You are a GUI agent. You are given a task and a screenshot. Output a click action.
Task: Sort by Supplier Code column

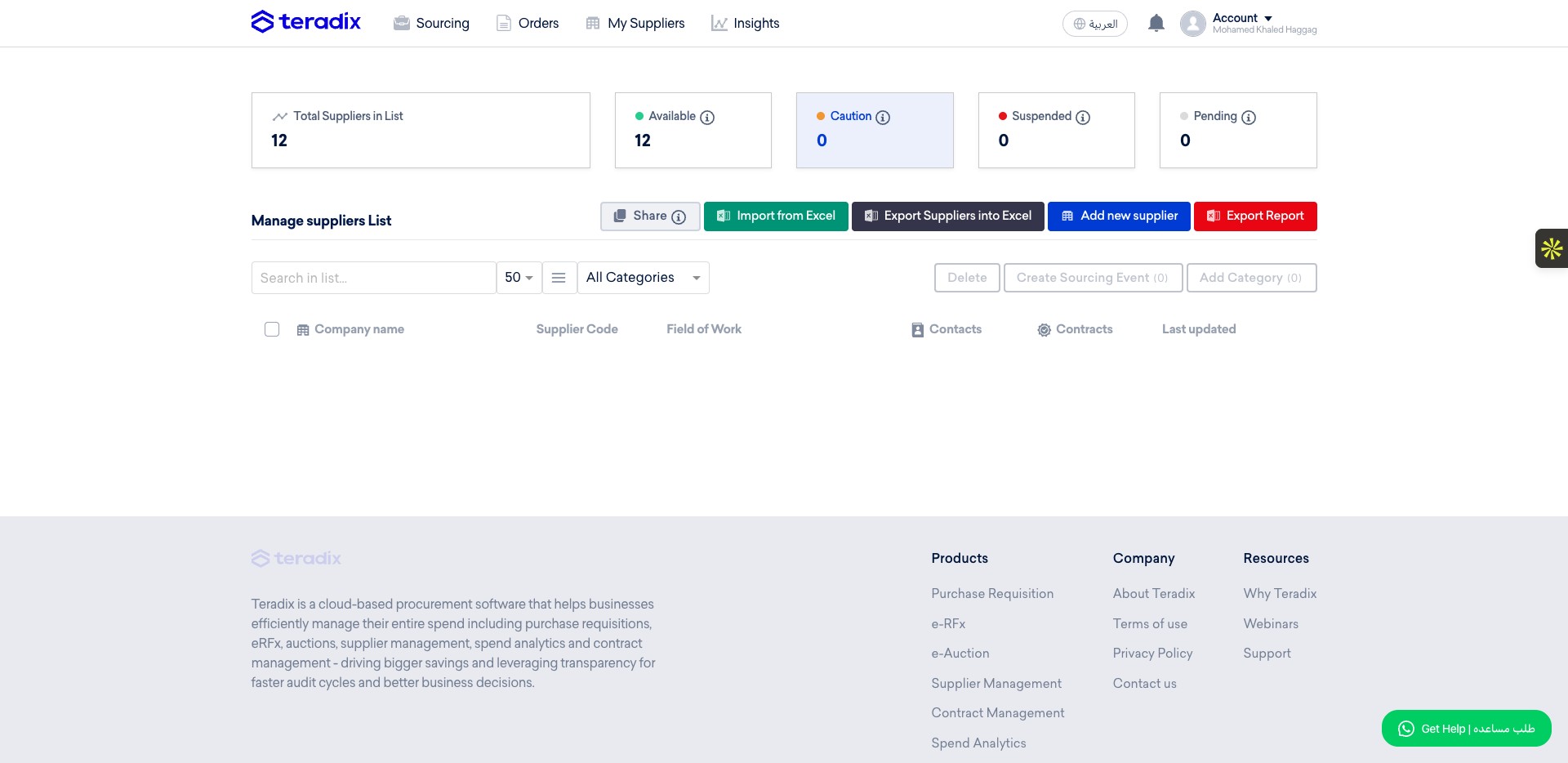pyautogui.click(x=577, y=329)
